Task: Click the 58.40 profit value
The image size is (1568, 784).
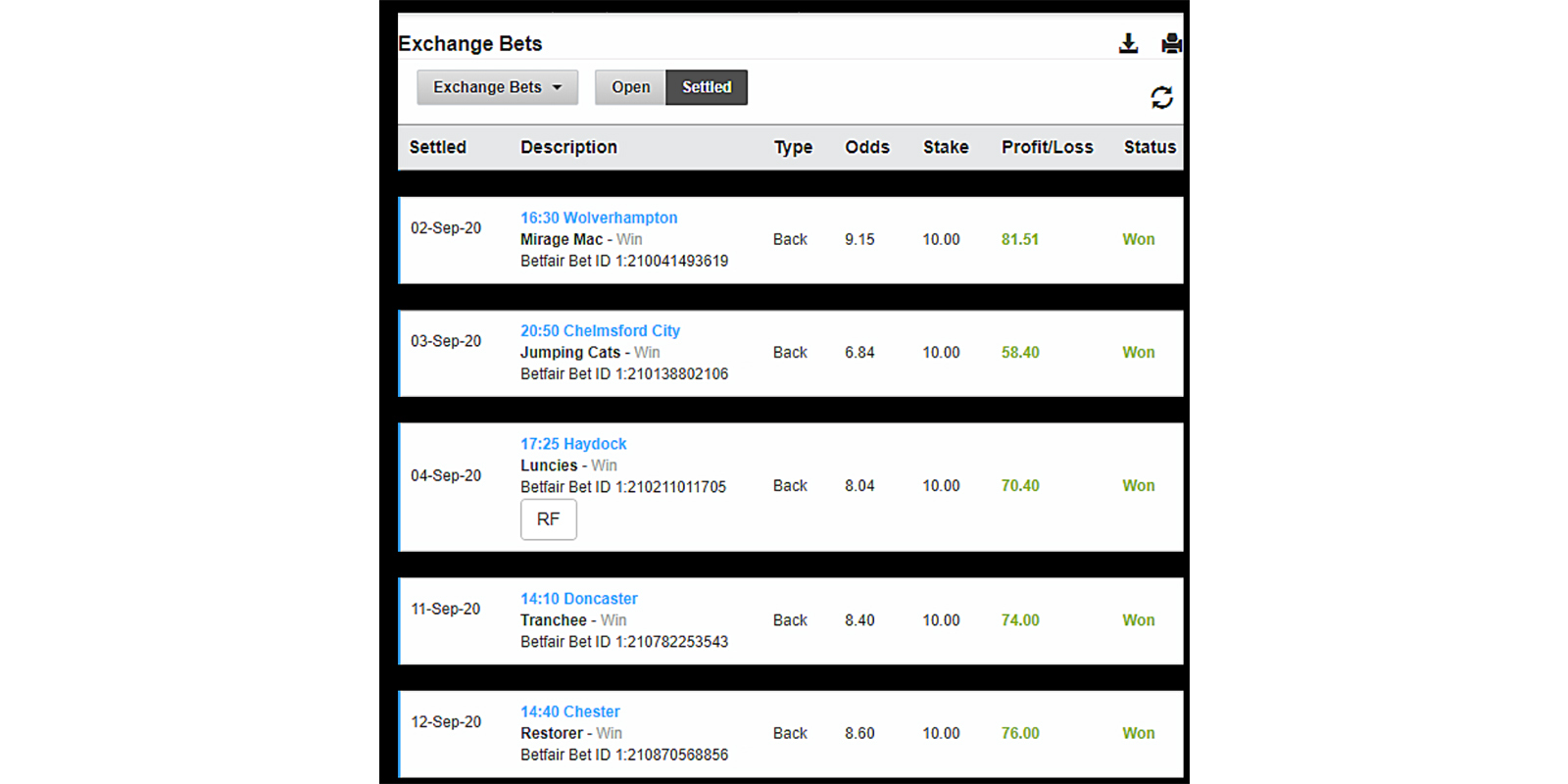Action: tap(1020, 353)
